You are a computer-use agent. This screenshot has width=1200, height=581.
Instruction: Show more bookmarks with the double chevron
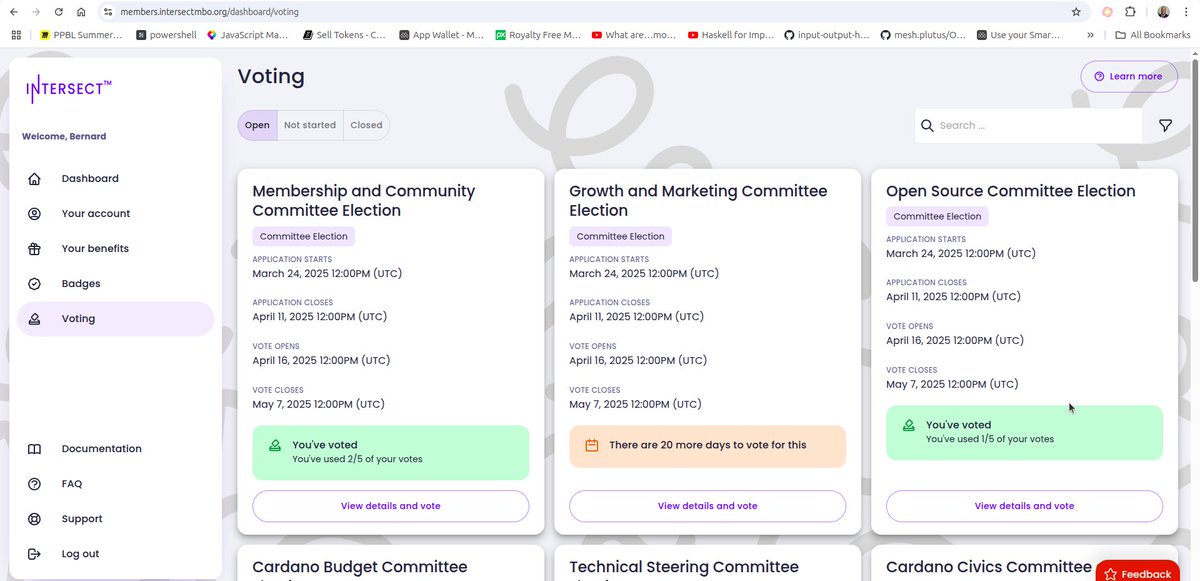click(1089, 35)
